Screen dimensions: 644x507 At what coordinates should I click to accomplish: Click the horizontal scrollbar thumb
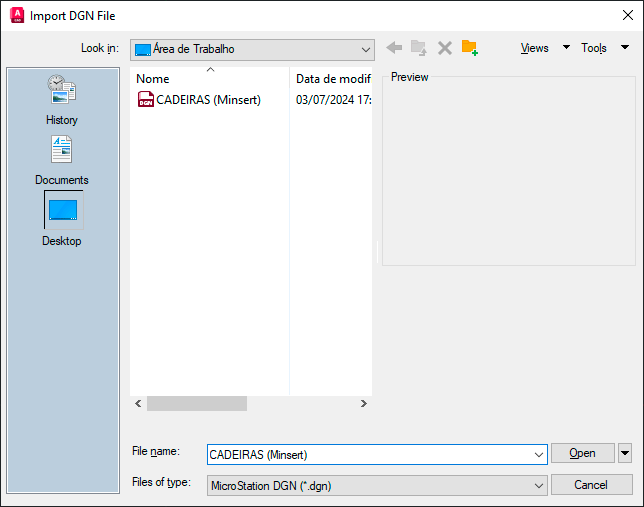[x=196, y=404]
